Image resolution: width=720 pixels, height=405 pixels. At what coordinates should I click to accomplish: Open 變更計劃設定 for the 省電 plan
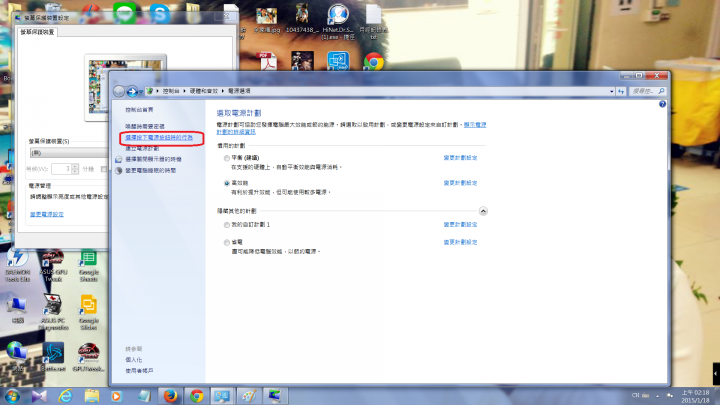pyautogui.click(x=460, y=242)
